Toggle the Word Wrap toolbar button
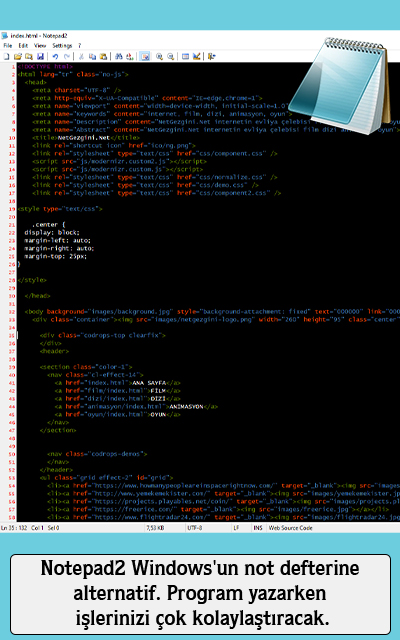Image resolution: width=400 pixels, height=640 pixels. click(x=144, y=56)
